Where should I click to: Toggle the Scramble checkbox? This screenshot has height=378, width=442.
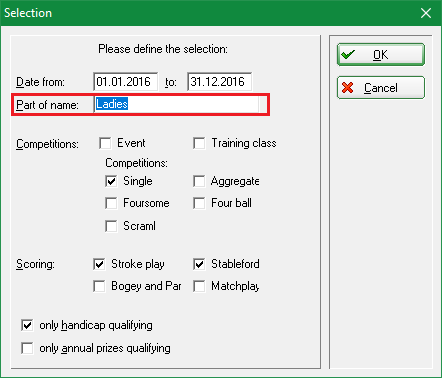[111, 226]
